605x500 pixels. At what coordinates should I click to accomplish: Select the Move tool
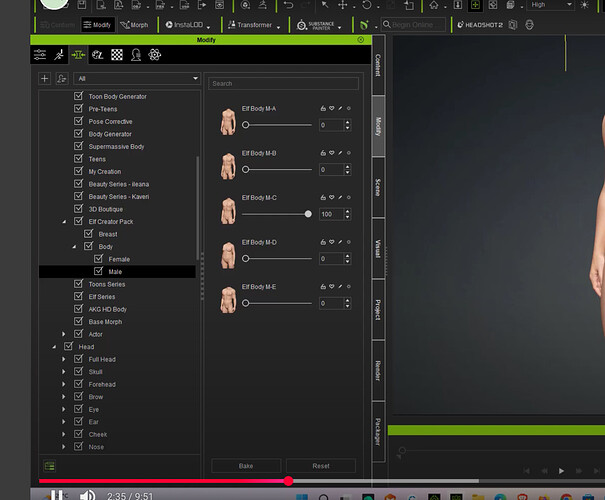click(x=343, y=5)
